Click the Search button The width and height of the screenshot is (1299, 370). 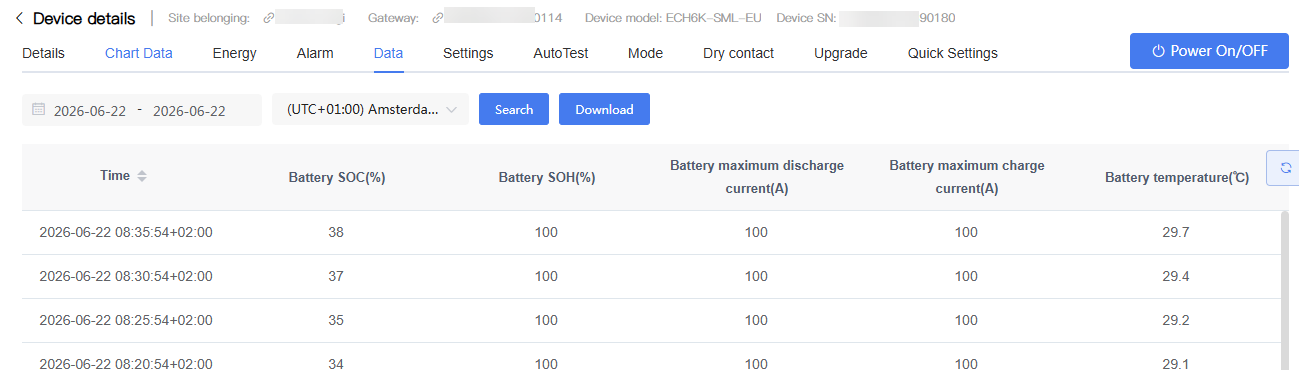[x=514, y=109]
